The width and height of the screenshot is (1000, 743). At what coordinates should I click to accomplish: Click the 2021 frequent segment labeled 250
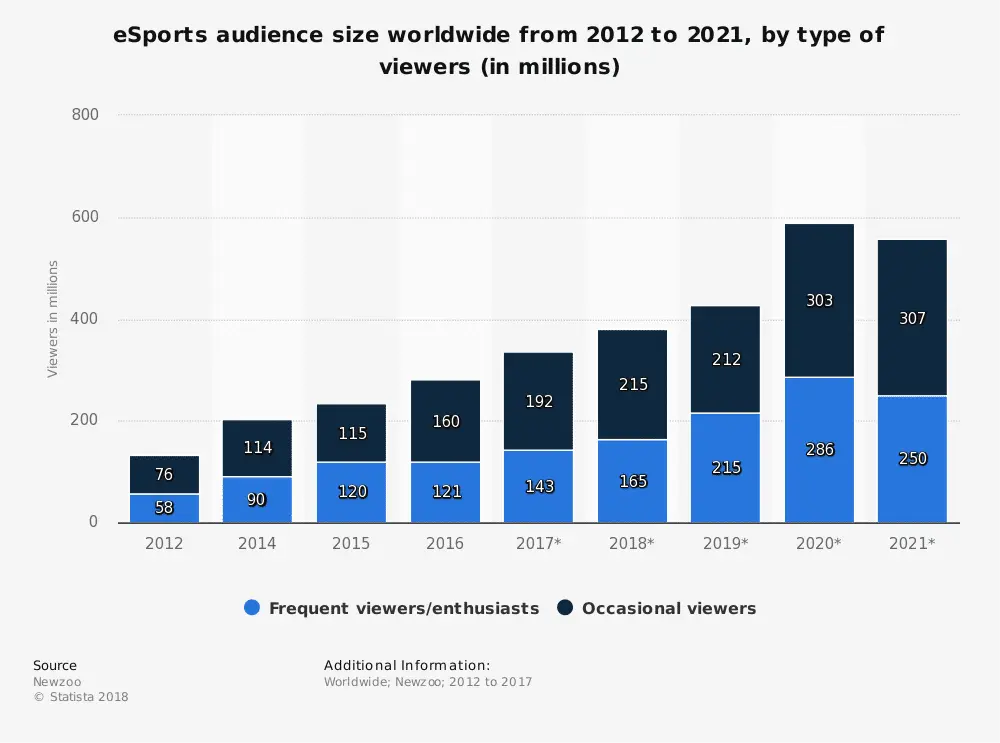point(912,459)
